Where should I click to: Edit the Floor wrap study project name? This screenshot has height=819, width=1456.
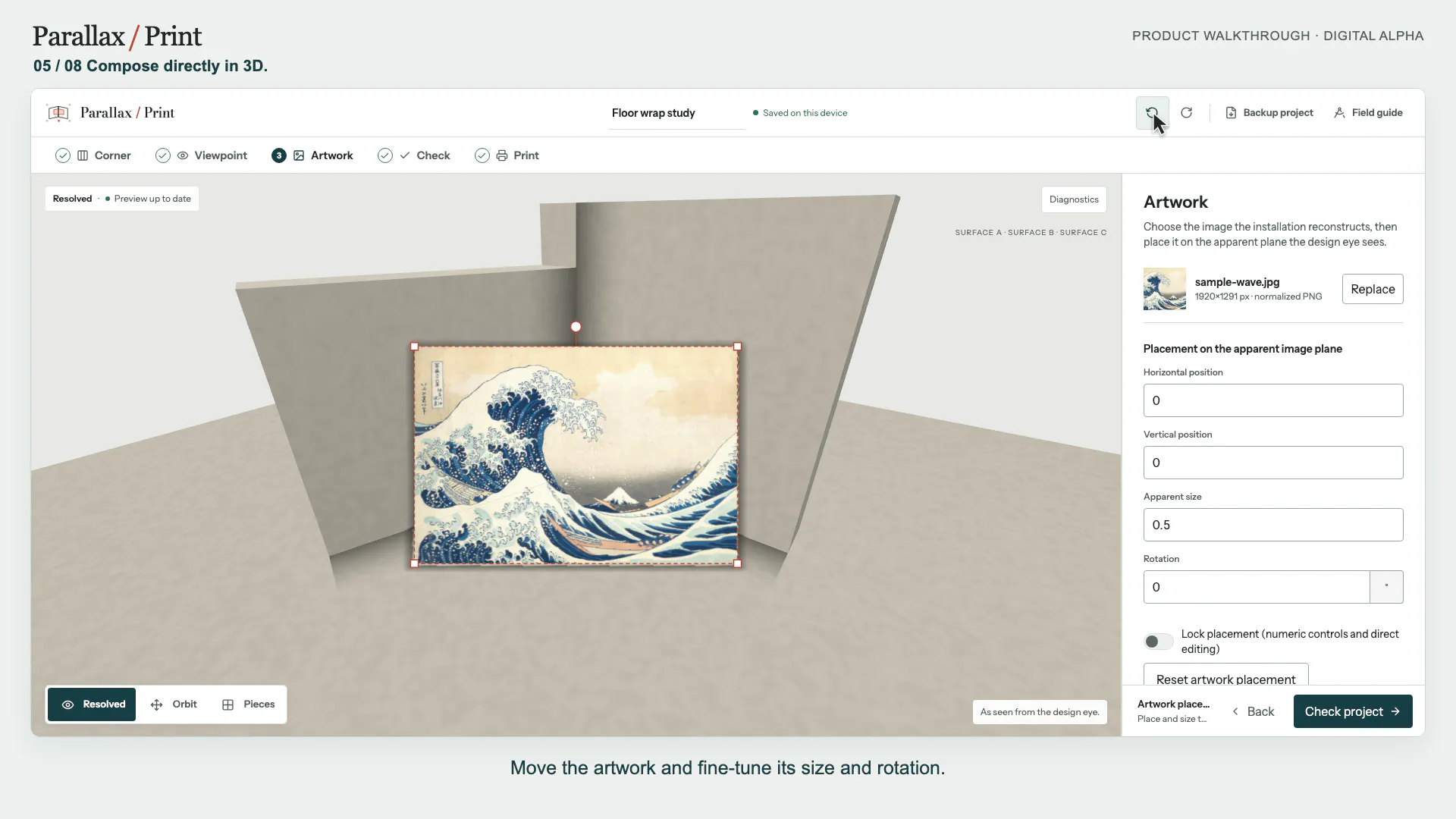click(676, 113)
